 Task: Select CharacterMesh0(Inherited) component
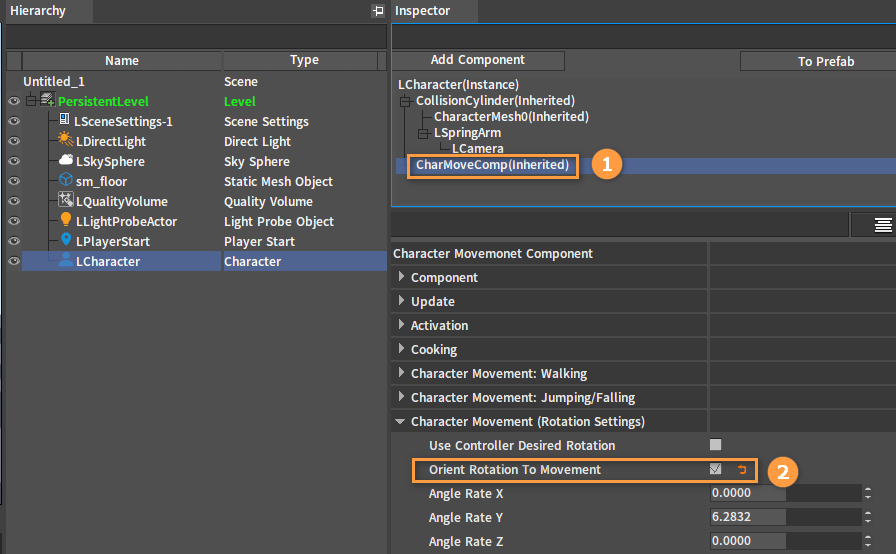511,117
